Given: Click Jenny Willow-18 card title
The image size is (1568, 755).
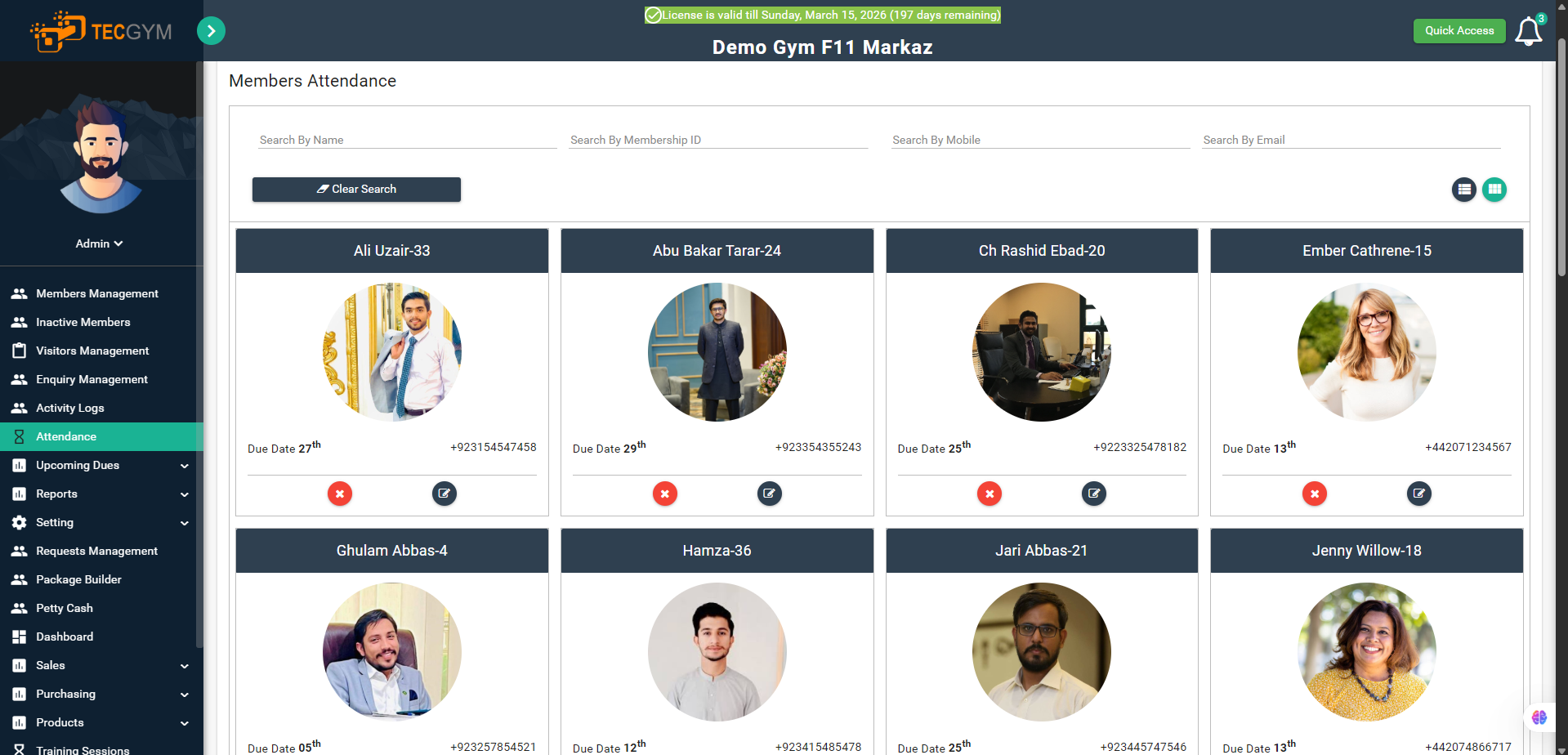Looking at the screenshot, I should (1367, 551).
